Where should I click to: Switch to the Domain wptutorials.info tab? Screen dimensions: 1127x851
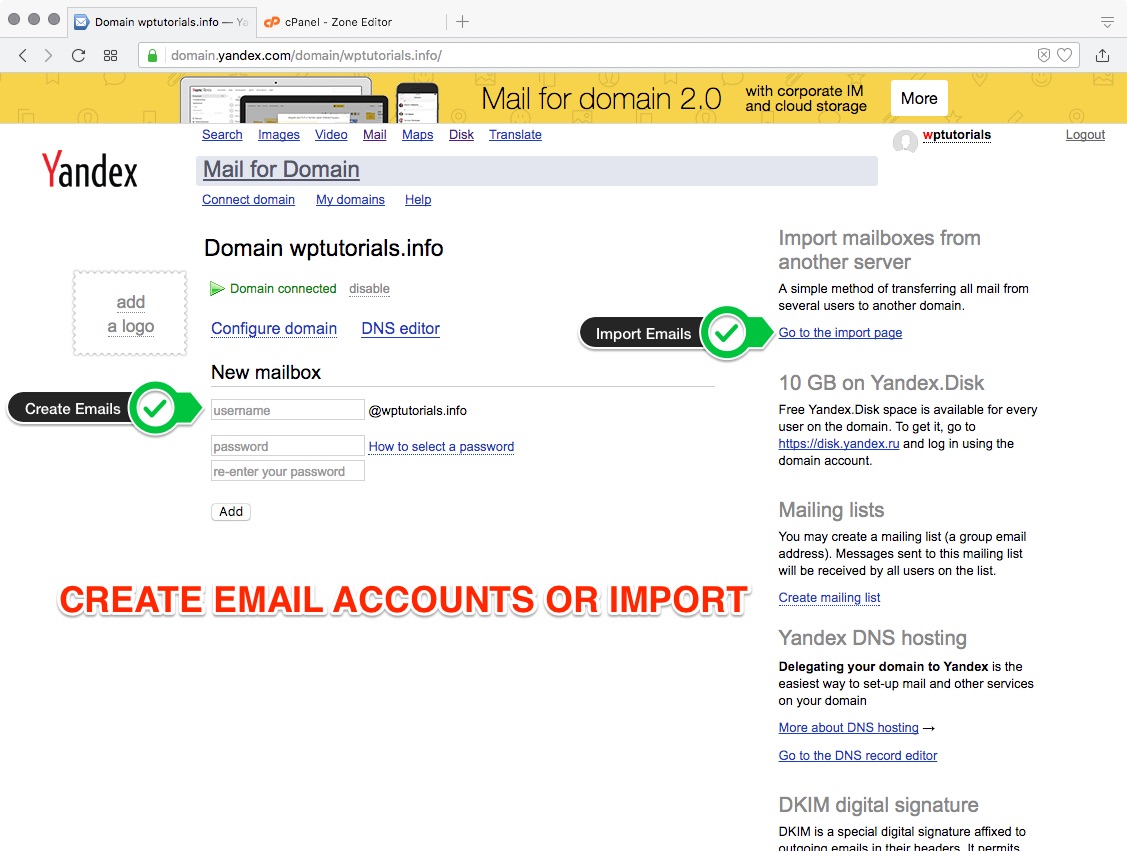tap(162, 22)
